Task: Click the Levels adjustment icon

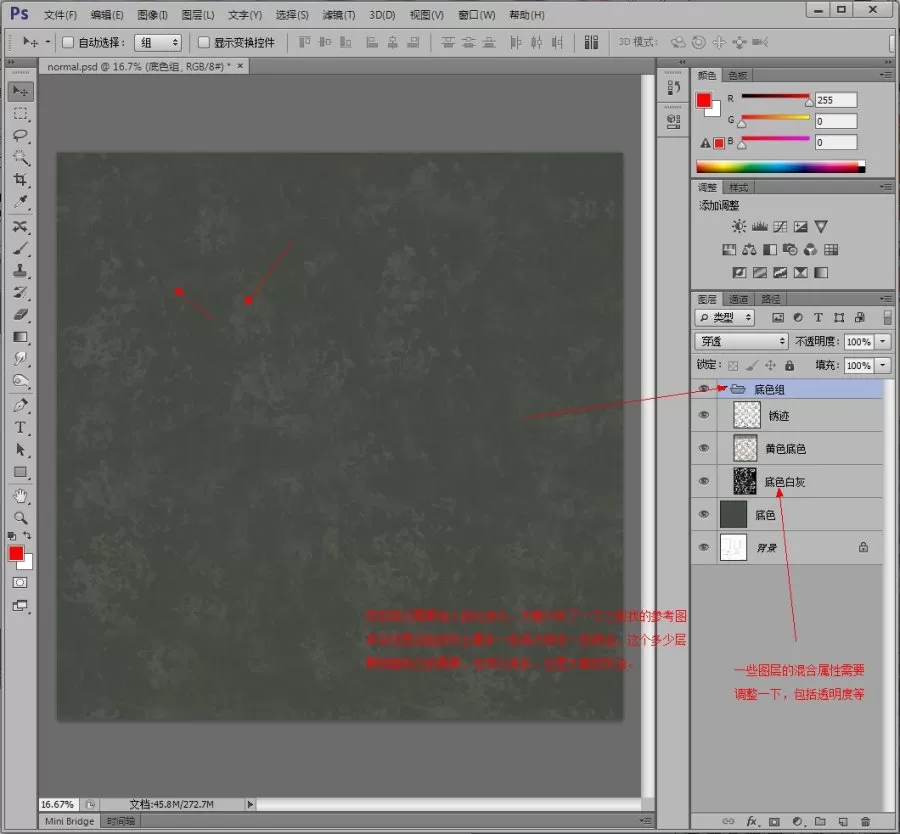Action: [759, 226]
